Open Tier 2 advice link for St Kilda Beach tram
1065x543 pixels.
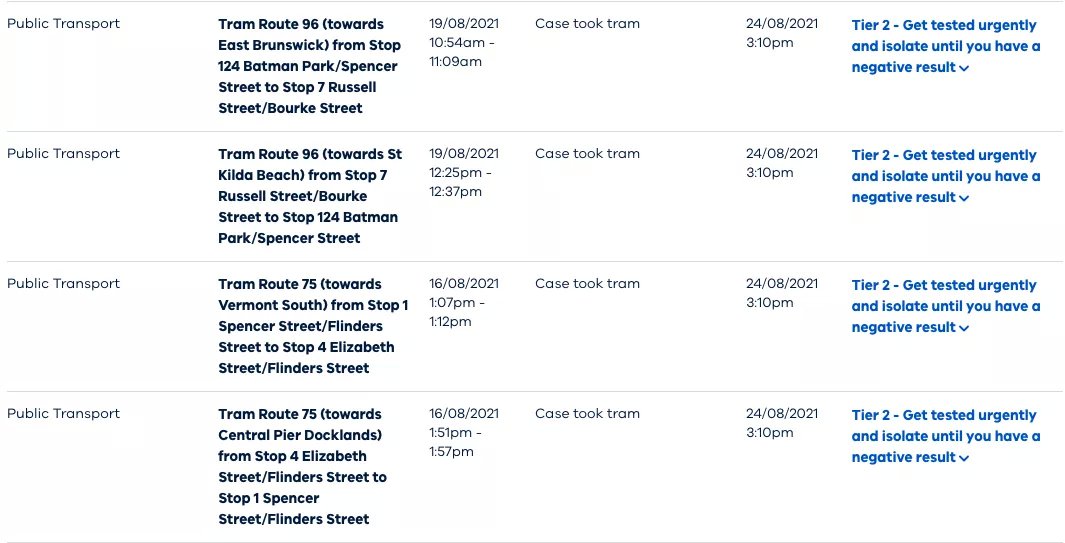click(x=945, y=176)
